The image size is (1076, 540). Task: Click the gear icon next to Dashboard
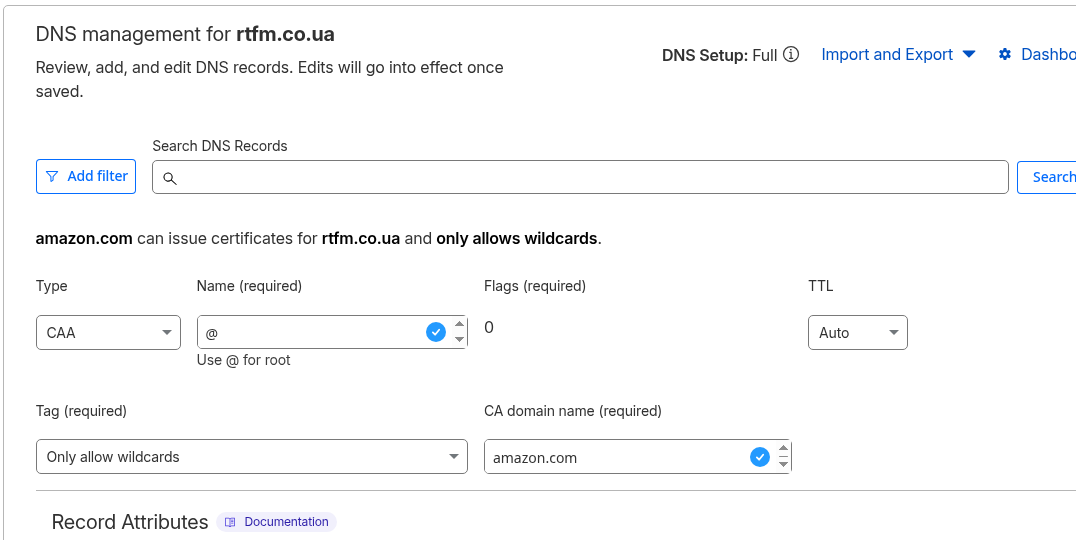(x=1005, y=54)
